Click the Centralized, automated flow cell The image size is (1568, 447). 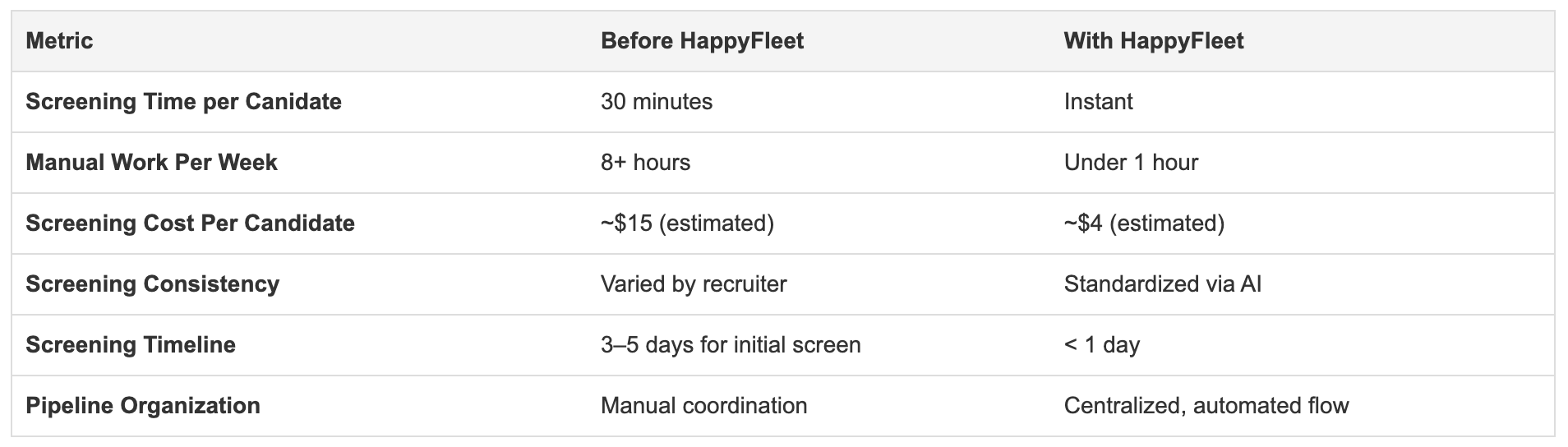1206,406
